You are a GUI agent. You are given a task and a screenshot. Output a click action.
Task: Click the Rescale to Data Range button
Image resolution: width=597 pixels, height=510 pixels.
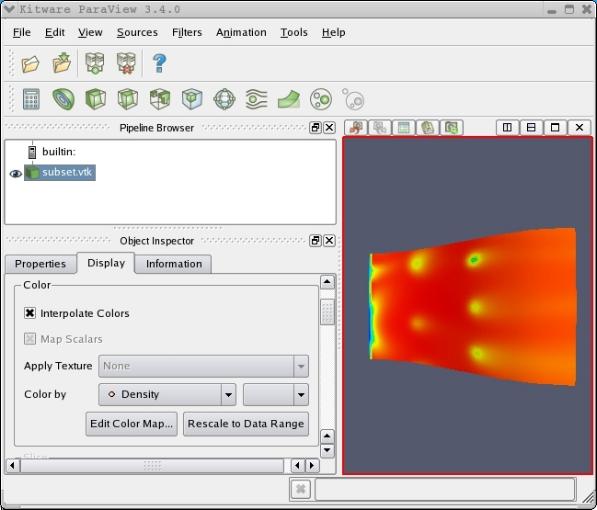click(x=246, y=424)
